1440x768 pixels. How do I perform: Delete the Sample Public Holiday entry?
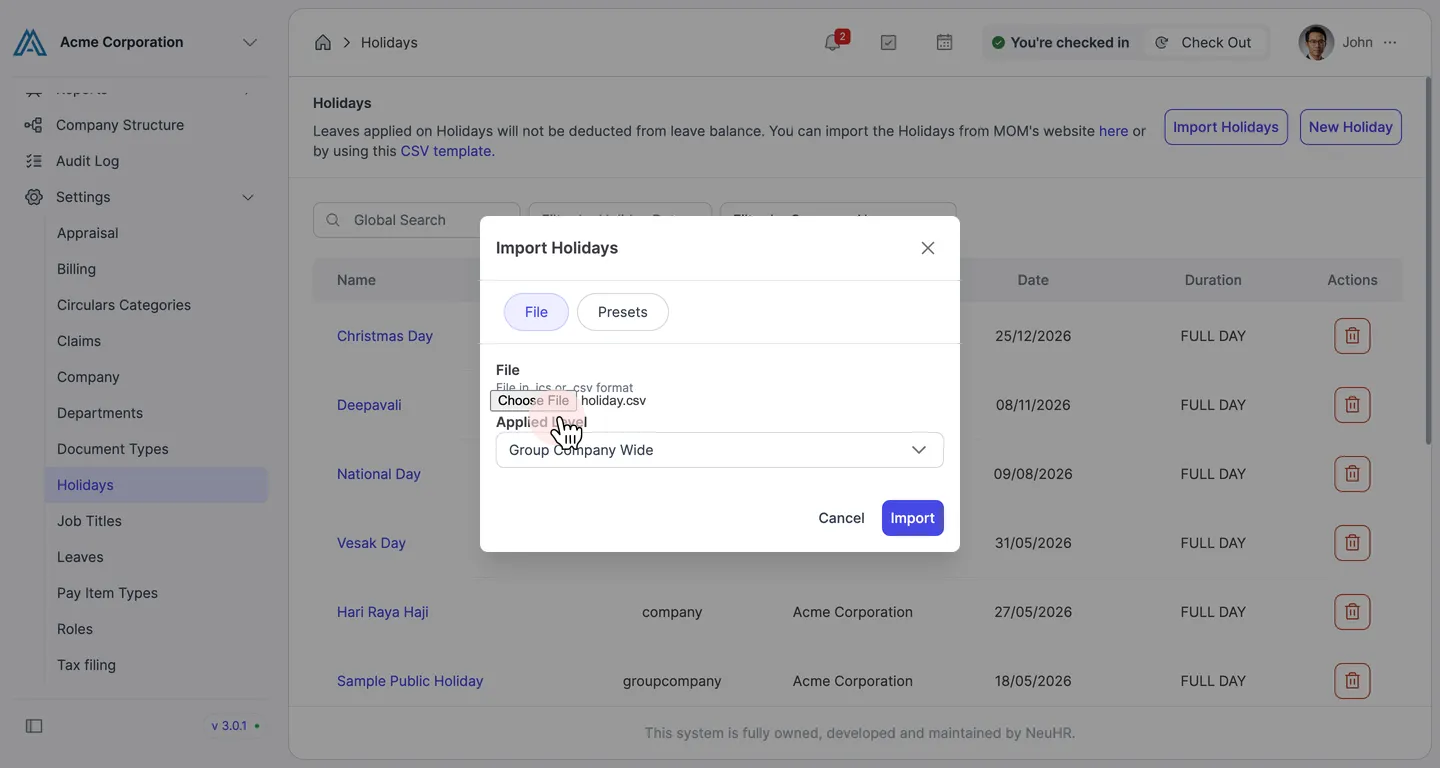(1352, 681)
